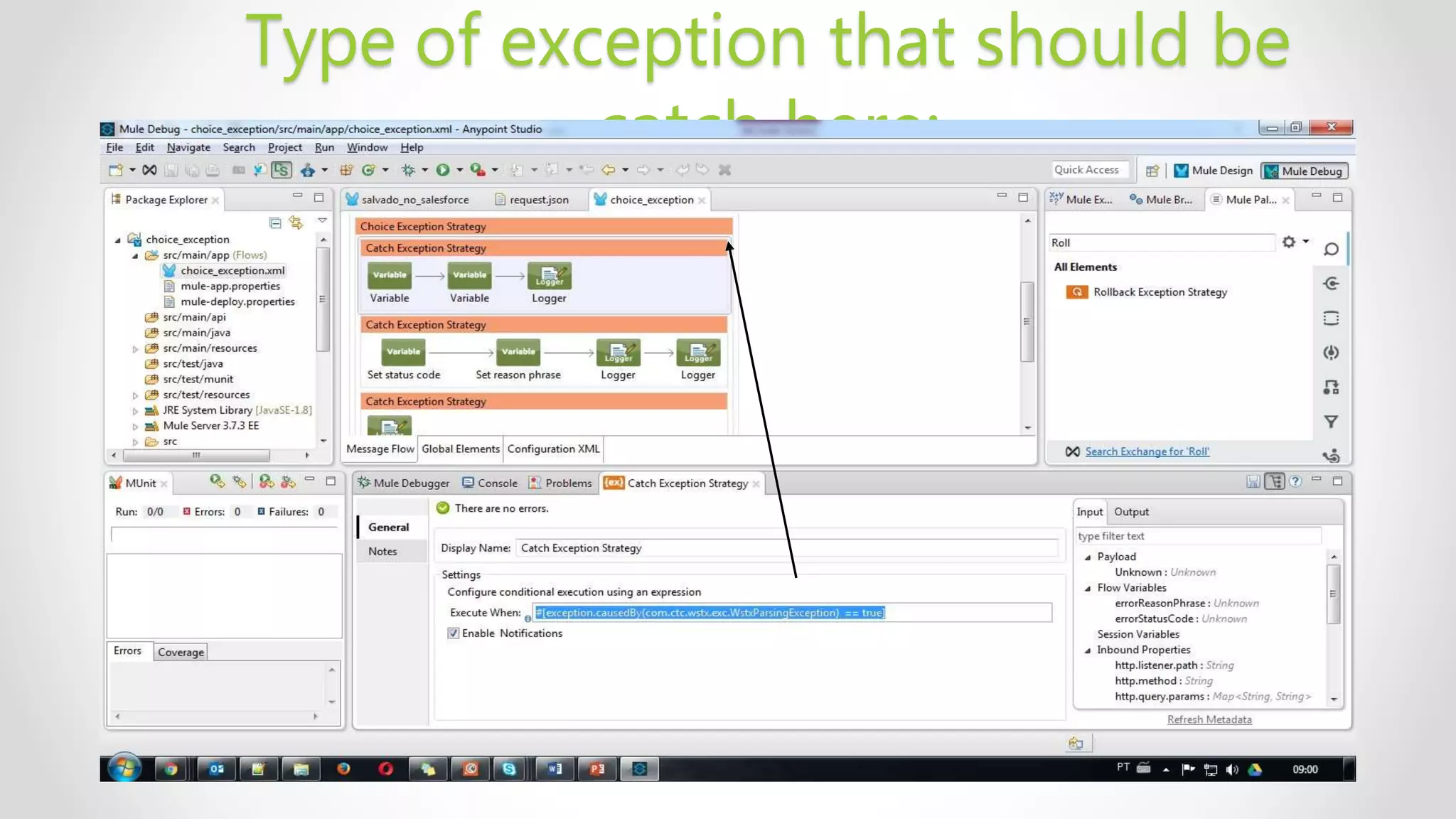This screenshot has height=819, width=1456.
Task: Click Link with Editor icon in Package Explorer
Action: pos(296,223)
